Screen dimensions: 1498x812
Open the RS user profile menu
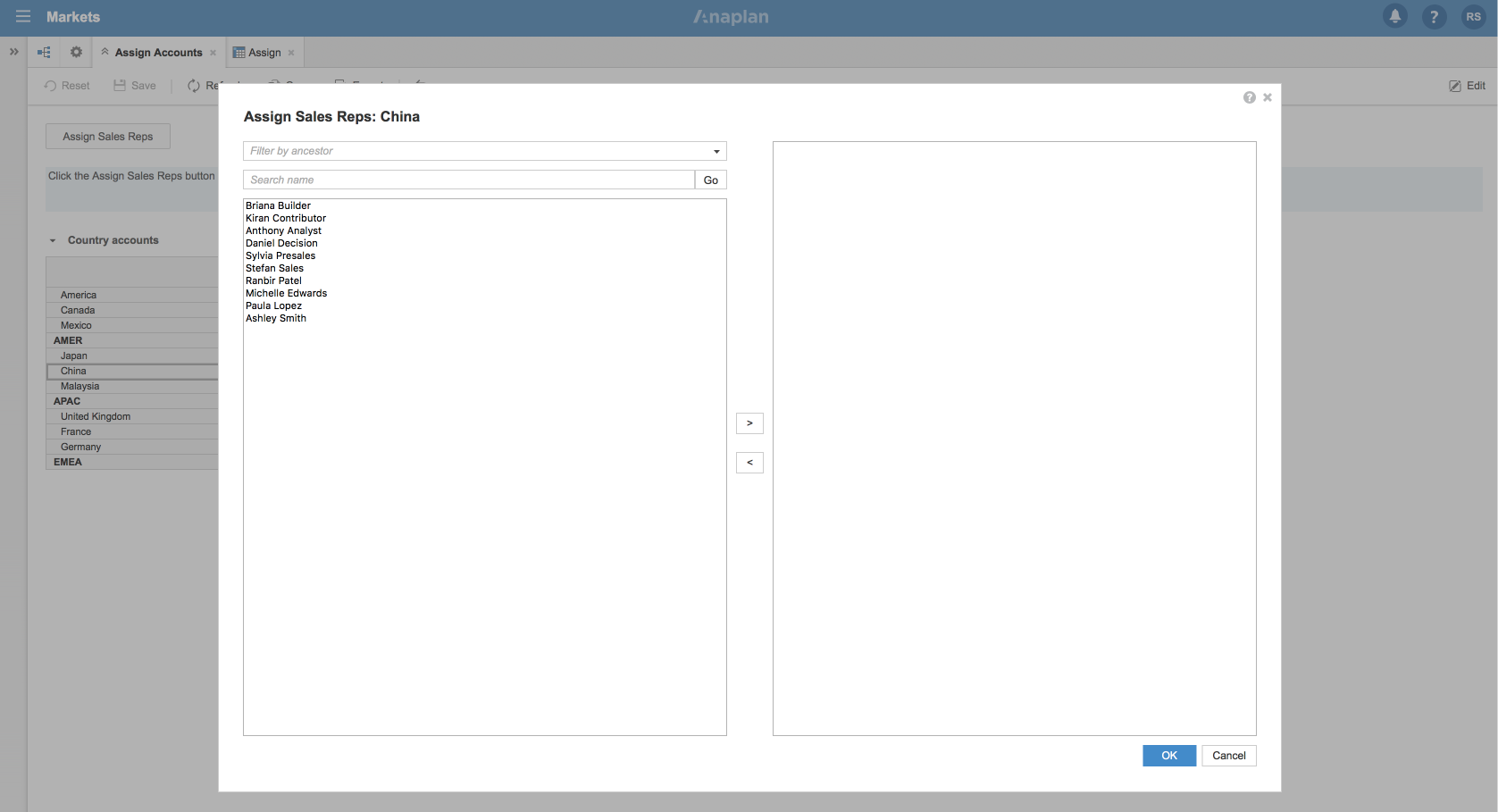point(1473,17)
